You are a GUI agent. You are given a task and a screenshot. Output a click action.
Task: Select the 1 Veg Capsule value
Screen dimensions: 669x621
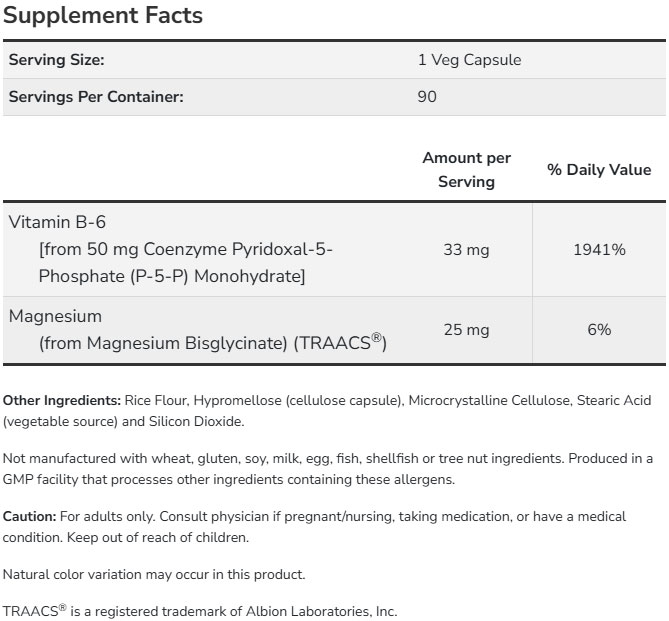point(469,60)
